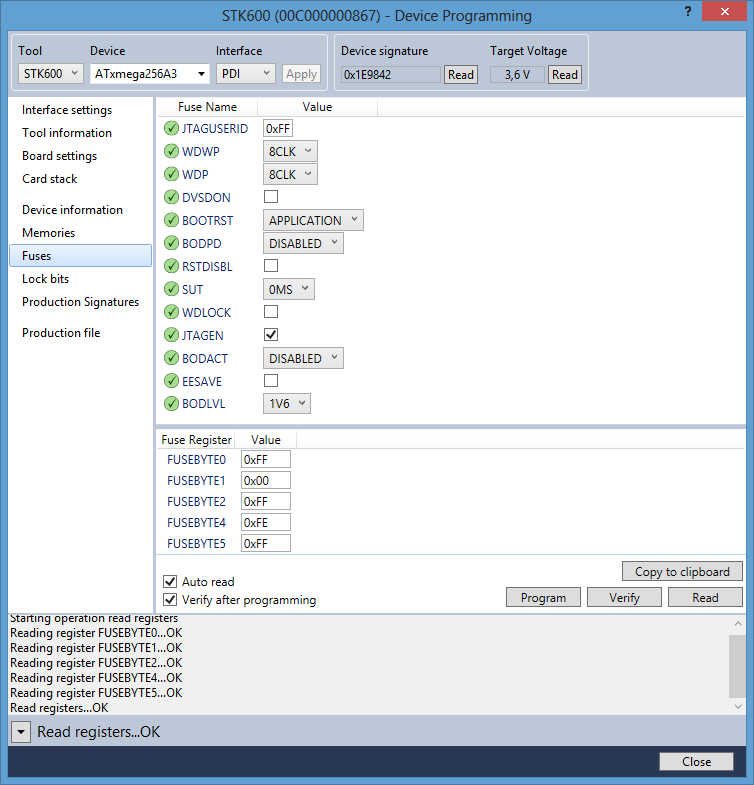The image size is (754, 785).
Task: Open Interface settings page
Action: (67, 110)
